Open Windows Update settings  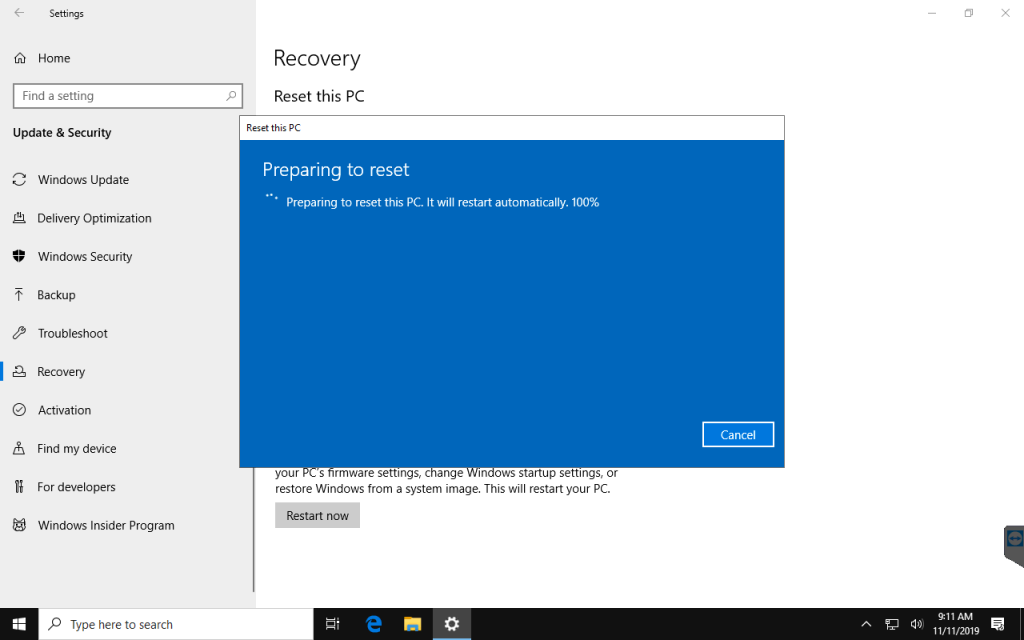(83, 180)
